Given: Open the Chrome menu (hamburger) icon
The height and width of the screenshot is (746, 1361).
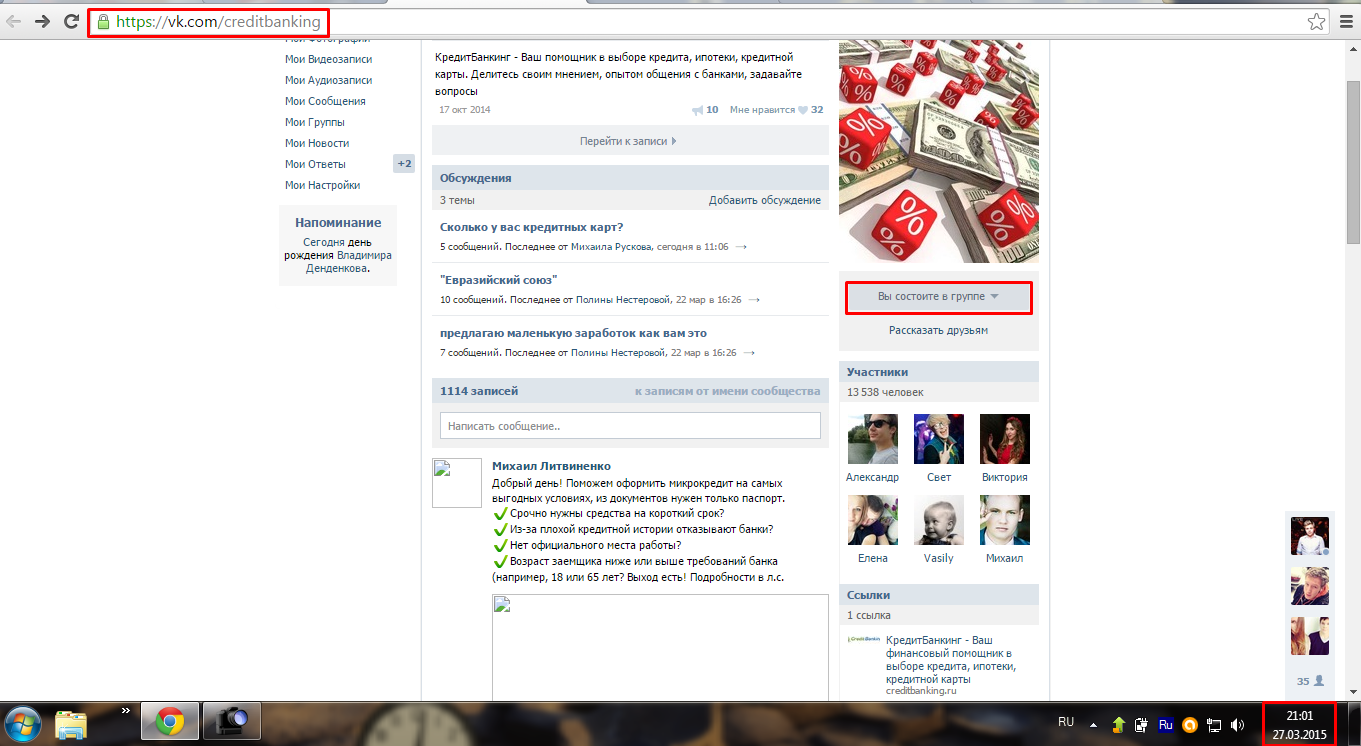Looking at the screenshot, I should tap(1345, 21).
